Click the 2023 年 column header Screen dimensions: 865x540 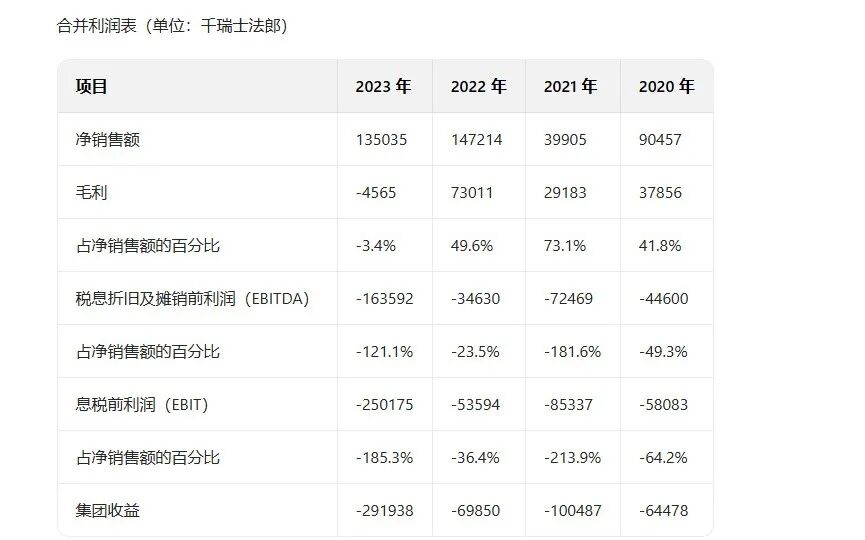coord(383,87)
